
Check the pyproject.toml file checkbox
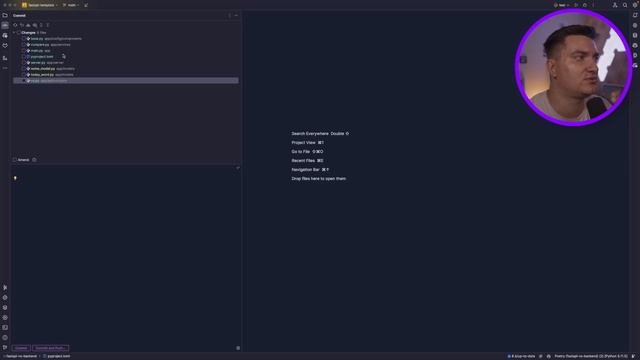tap(24, 57)
